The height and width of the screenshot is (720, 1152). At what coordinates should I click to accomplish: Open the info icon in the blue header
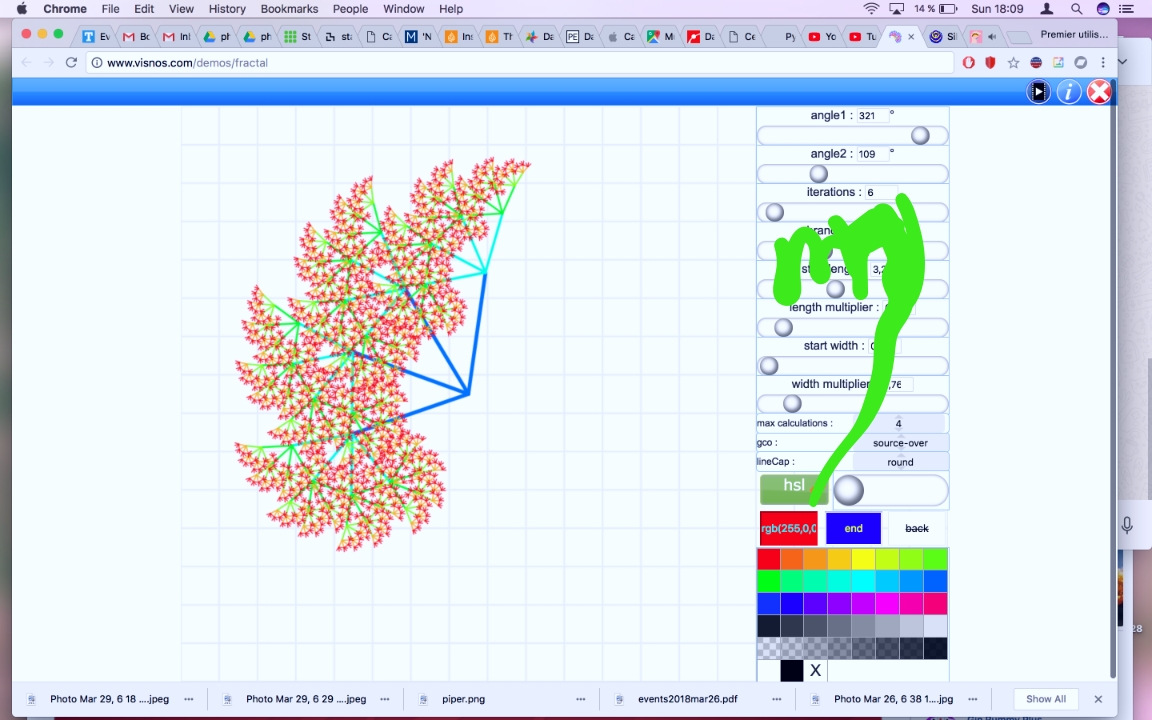[x=1069, y=92]
